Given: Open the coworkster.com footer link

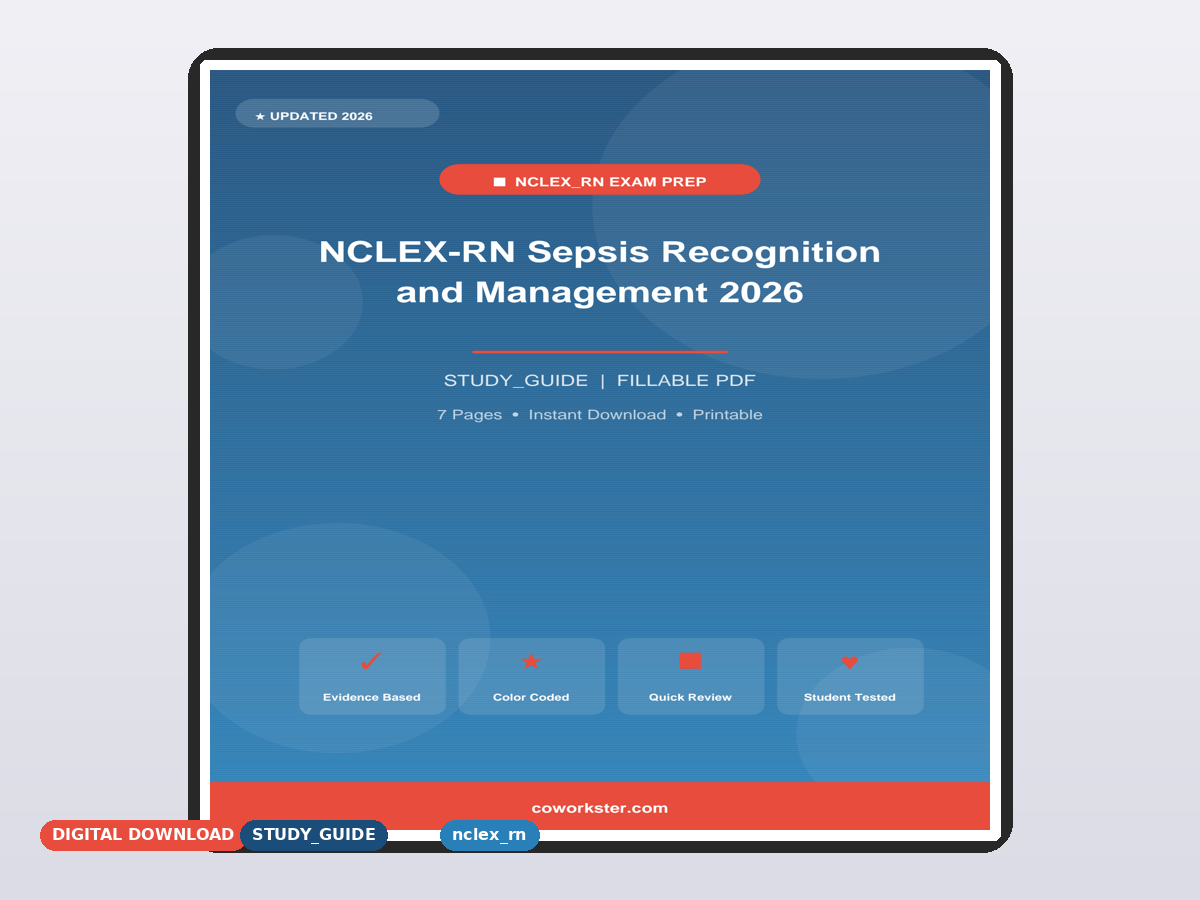Looking at the screenshot, I should 600,808.
